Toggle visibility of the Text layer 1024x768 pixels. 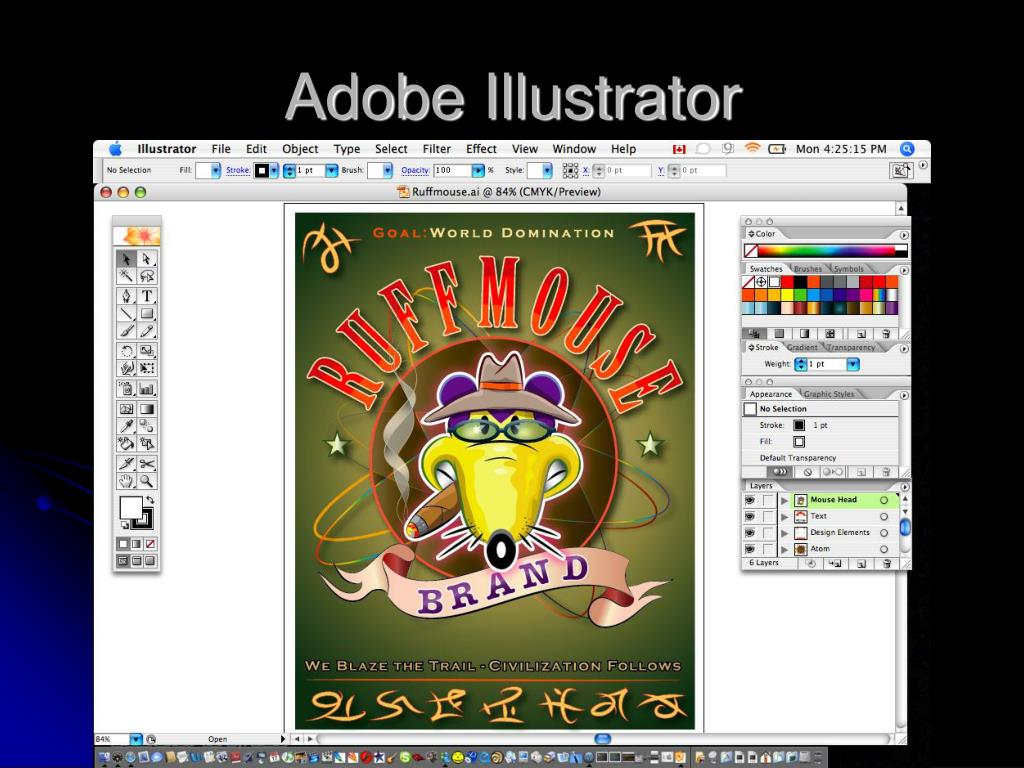750,517
